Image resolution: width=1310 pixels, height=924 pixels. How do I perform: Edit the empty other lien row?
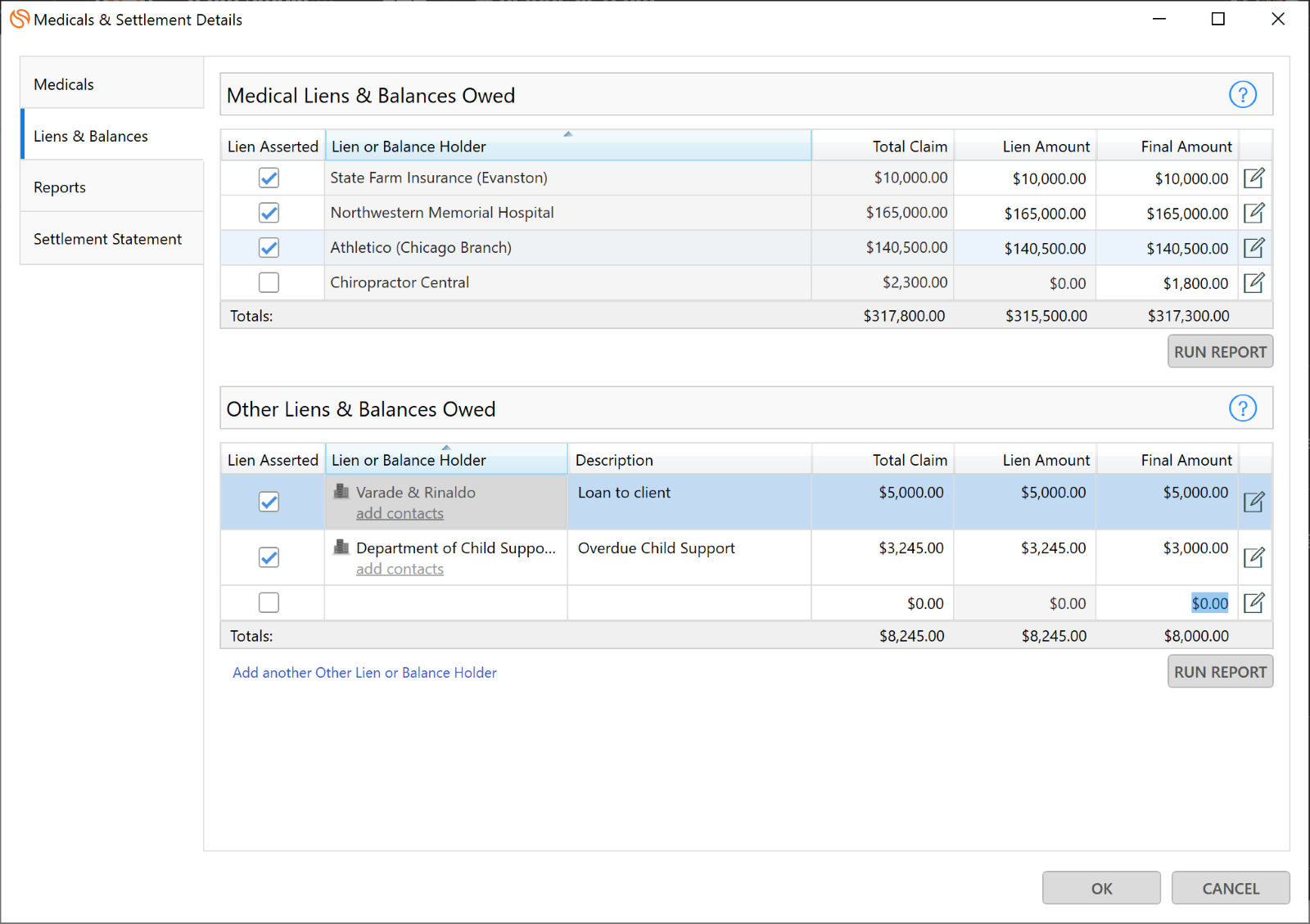[x=1254, y=603]
